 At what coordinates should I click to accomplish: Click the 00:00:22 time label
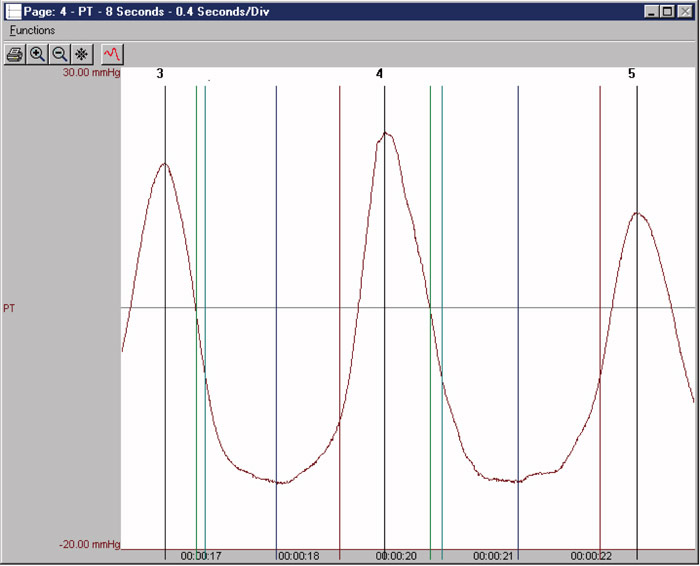(591, 556)
